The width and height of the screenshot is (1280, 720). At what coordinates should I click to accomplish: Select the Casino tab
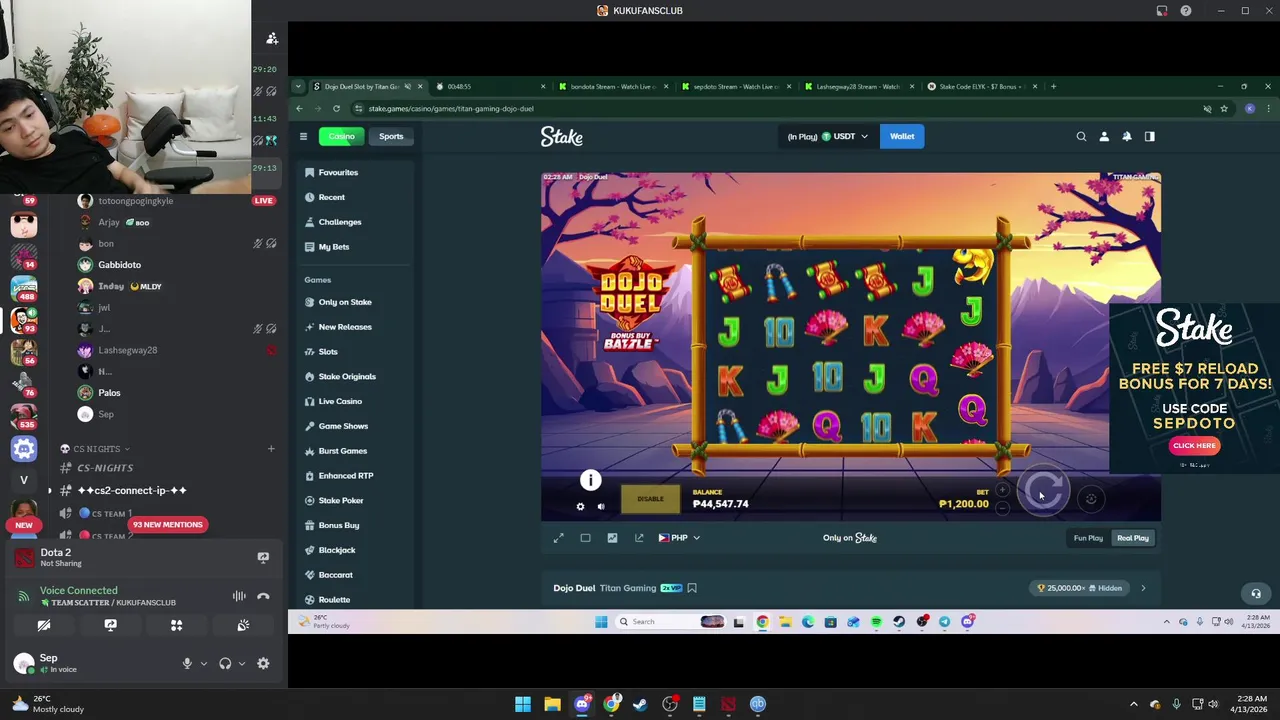tap(342, 136)
